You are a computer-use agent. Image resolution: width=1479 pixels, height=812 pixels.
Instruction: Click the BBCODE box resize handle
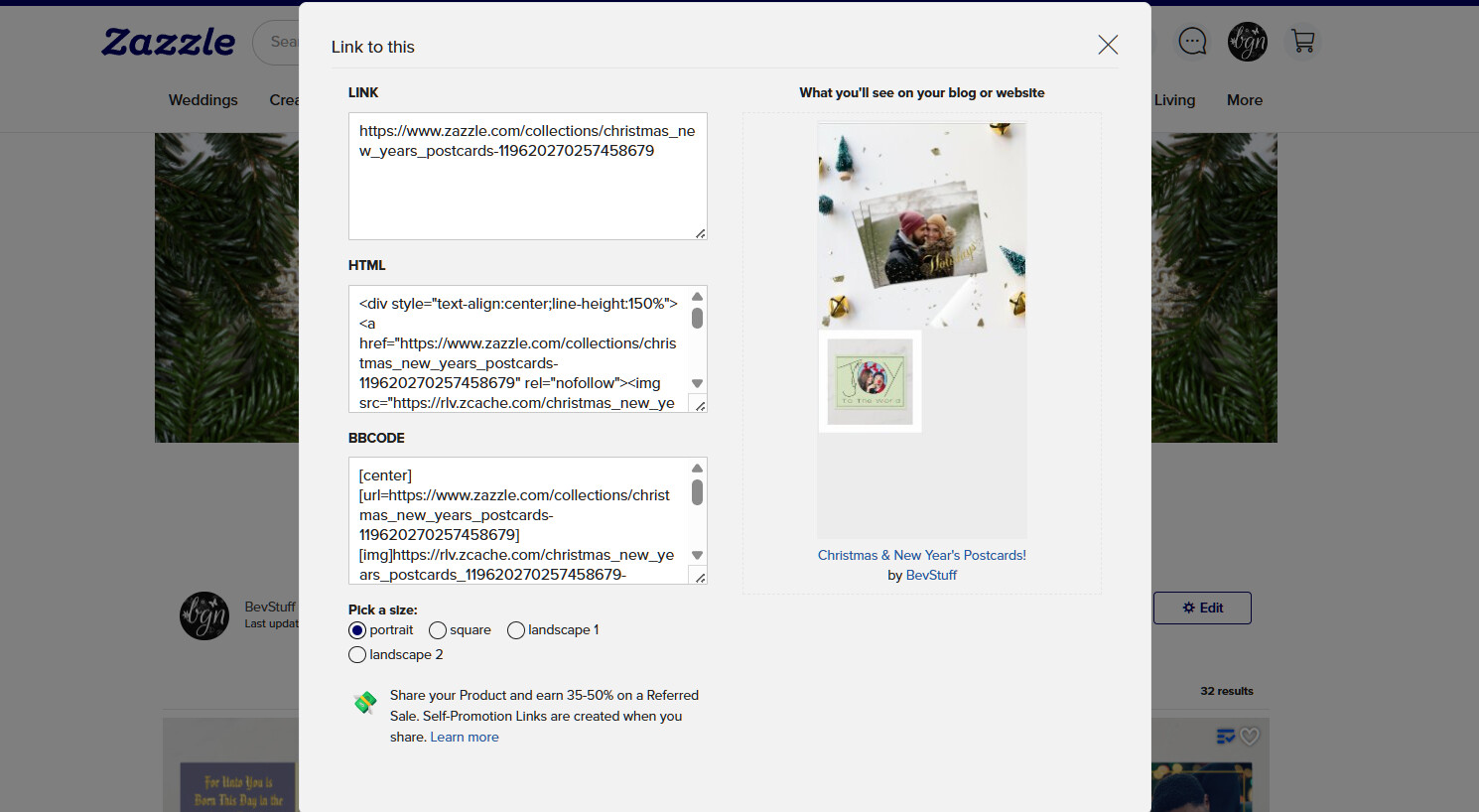point(700,577)
